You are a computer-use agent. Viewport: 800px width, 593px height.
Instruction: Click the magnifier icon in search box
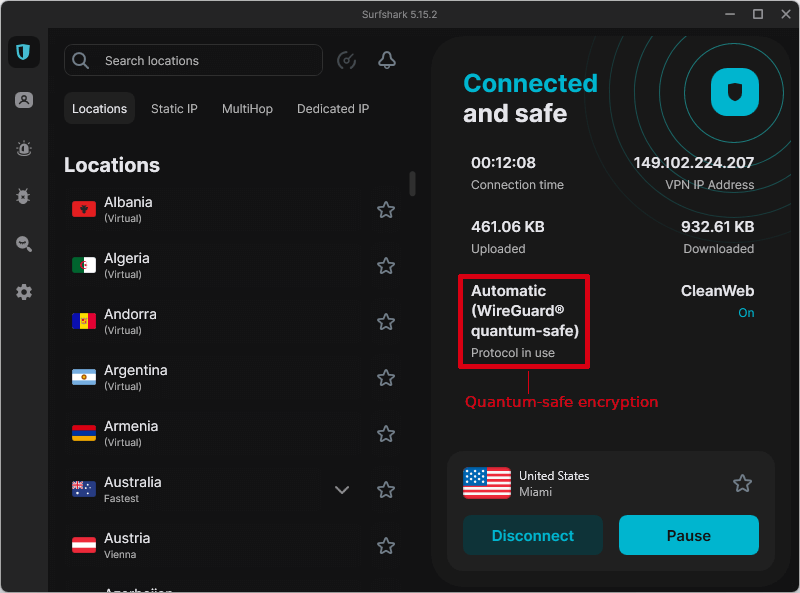point(81,61)
